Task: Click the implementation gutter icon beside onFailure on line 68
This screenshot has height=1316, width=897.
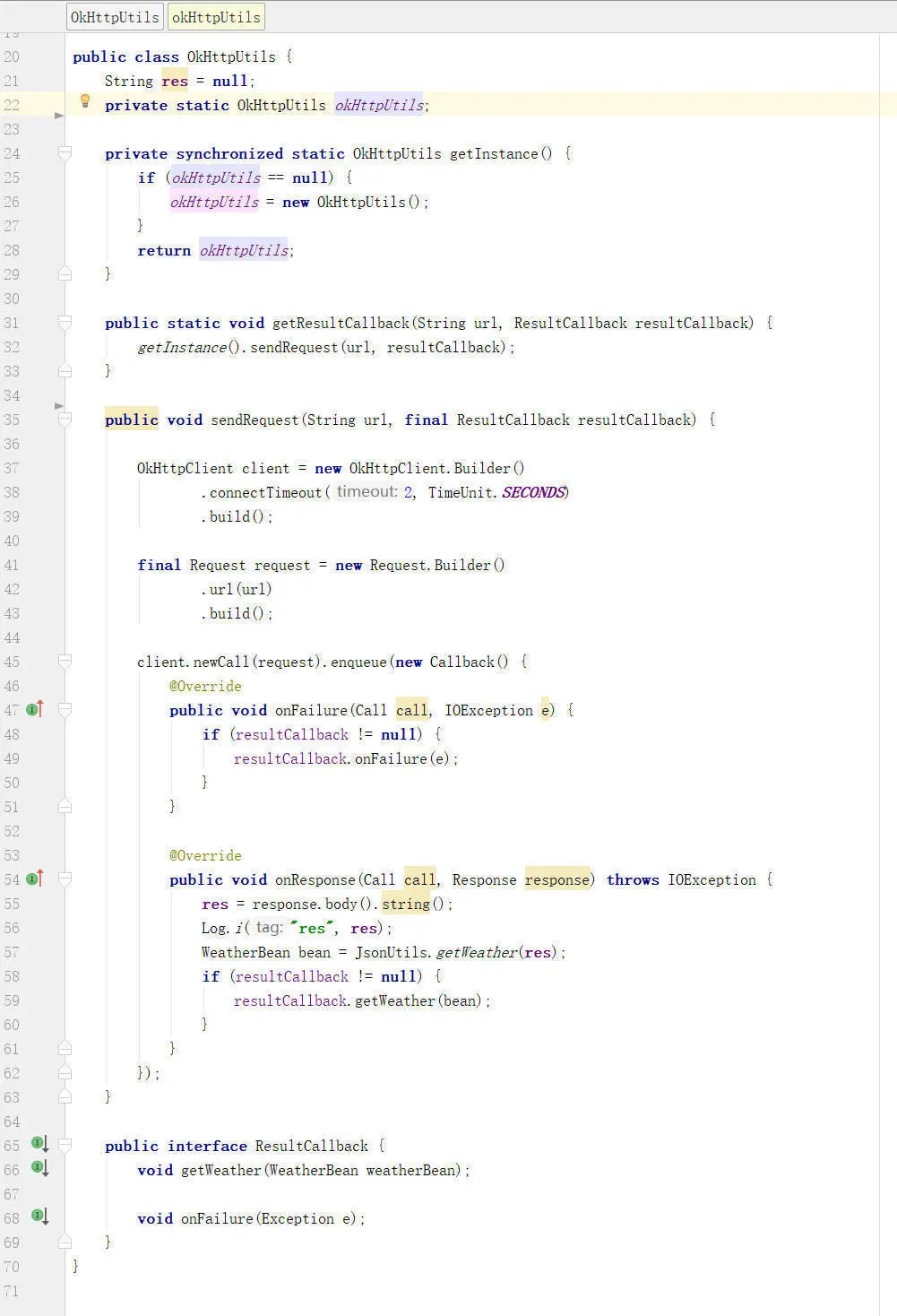Action: [37, 1216]
